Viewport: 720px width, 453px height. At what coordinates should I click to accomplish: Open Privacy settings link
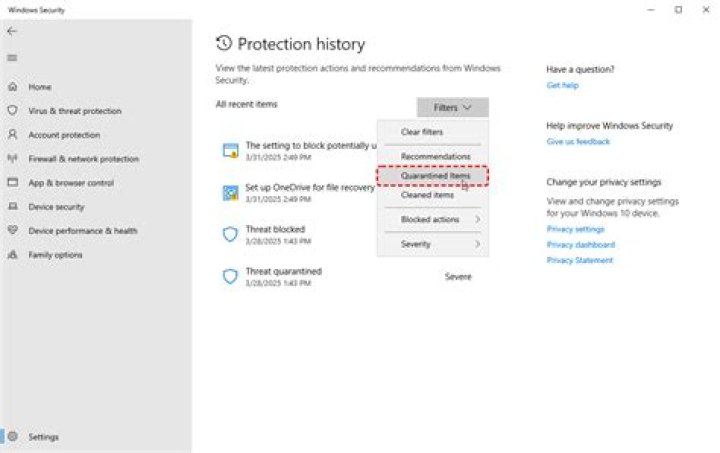pyautogui.click(x=575, y=229)
